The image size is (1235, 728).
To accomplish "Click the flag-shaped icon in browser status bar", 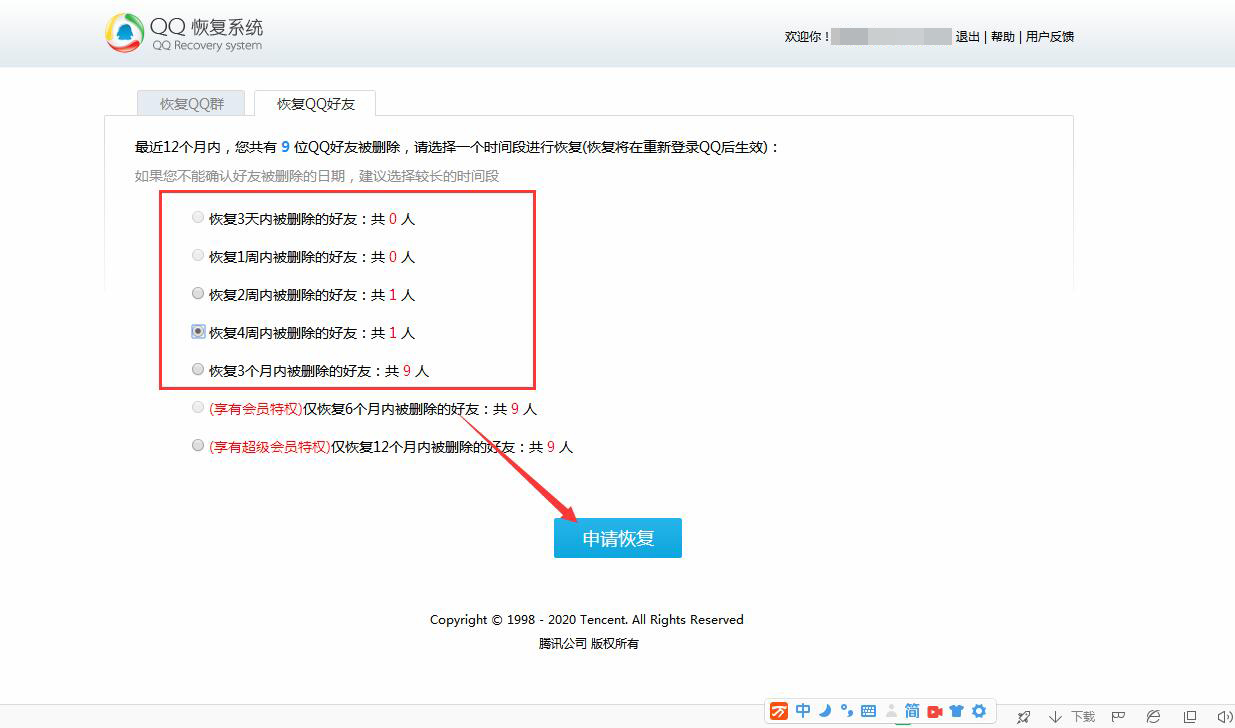I will (1119, 716).
